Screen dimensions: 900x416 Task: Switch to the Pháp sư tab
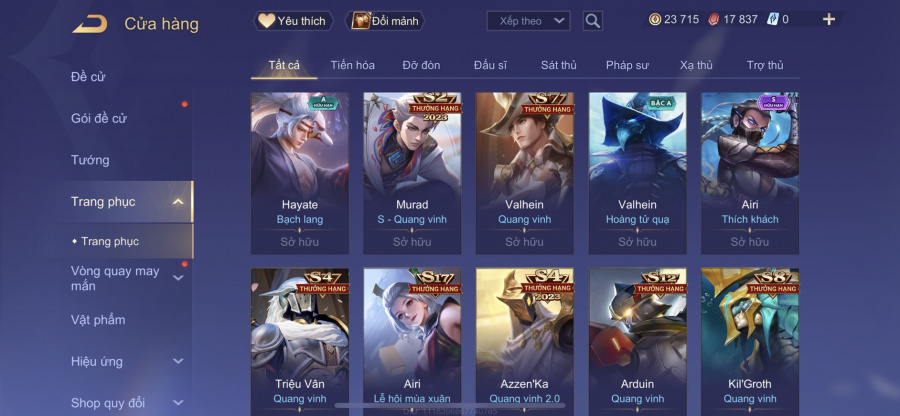pyautogui.click(x=627, y=65)
